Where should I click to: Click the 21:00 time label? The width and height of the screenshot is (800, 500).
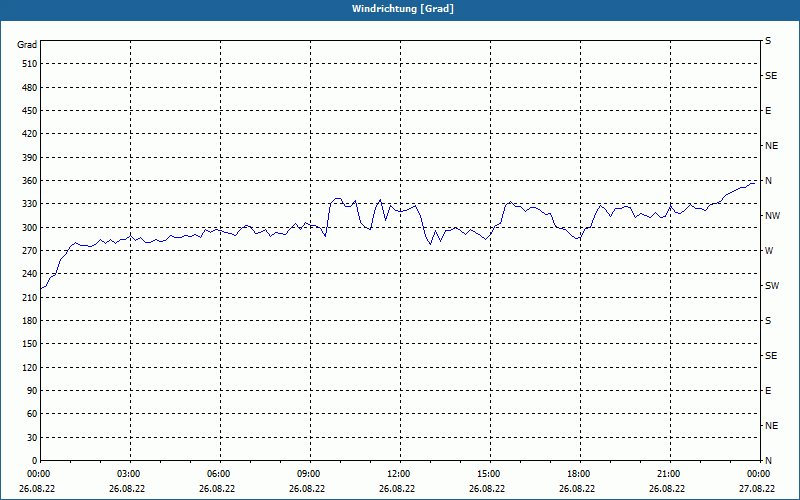[x=668, y=474]
